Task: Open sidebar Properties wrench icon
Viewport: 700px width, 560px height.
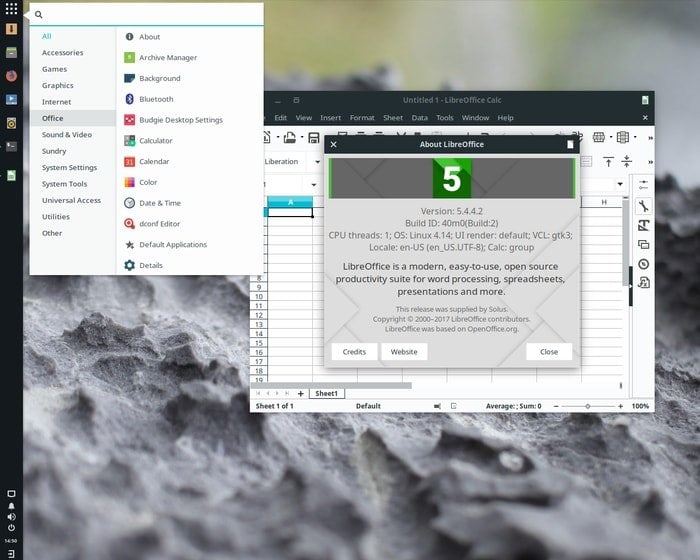Action: (643, 206)
